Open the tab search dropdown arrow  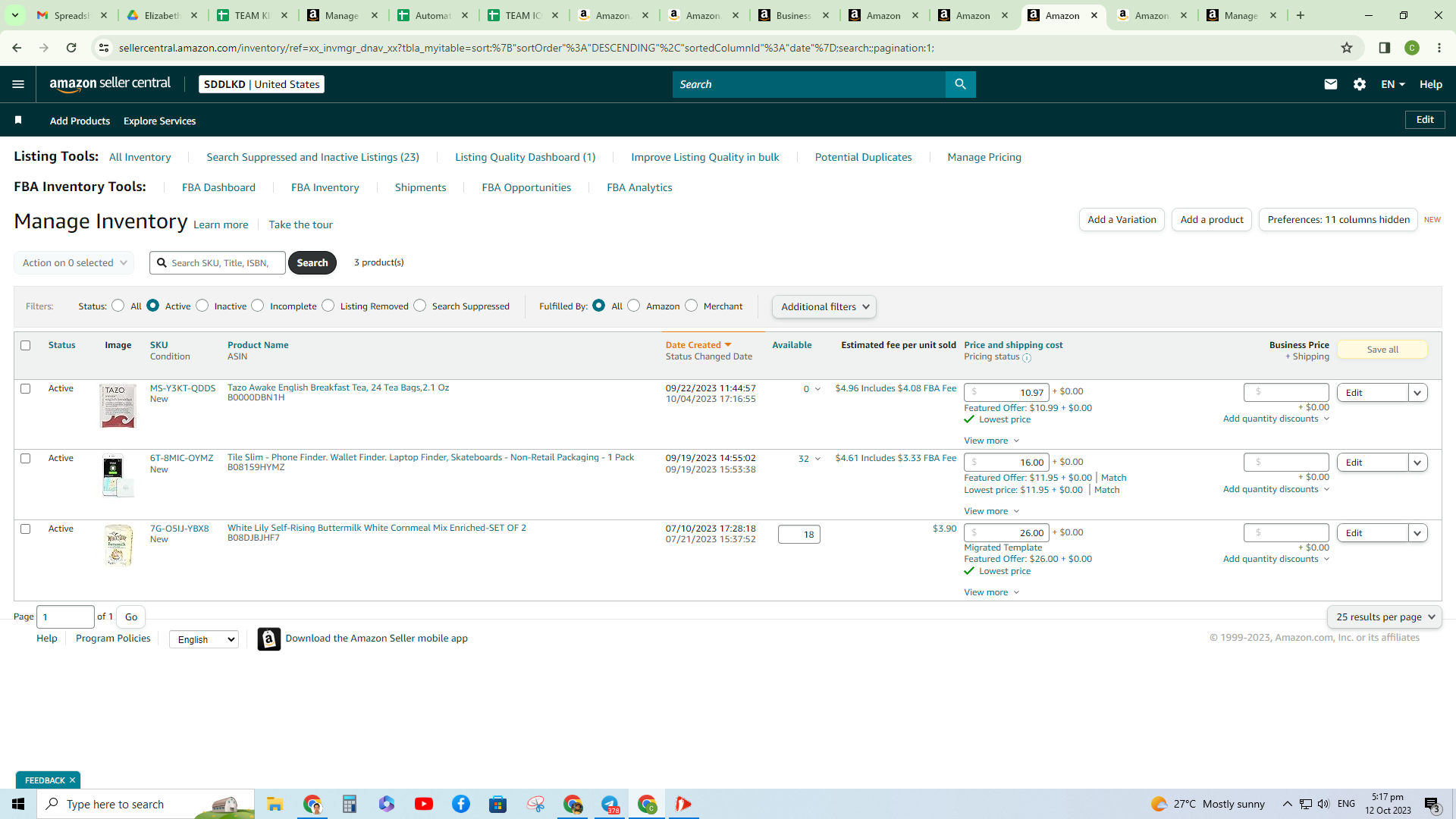coord(14,15)
